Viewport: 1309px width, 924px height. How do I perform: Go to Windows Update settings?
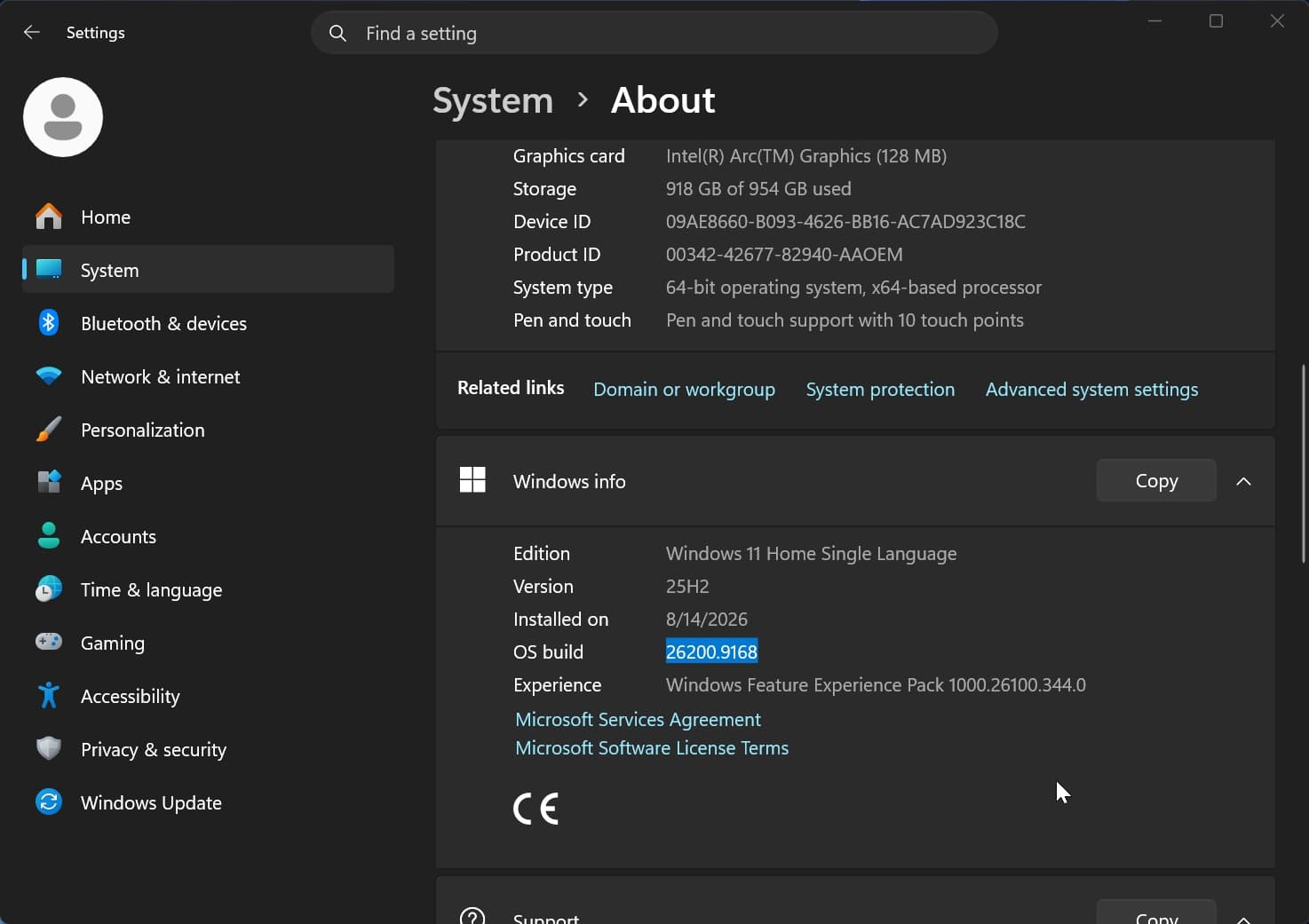click(x=208, y=802)
